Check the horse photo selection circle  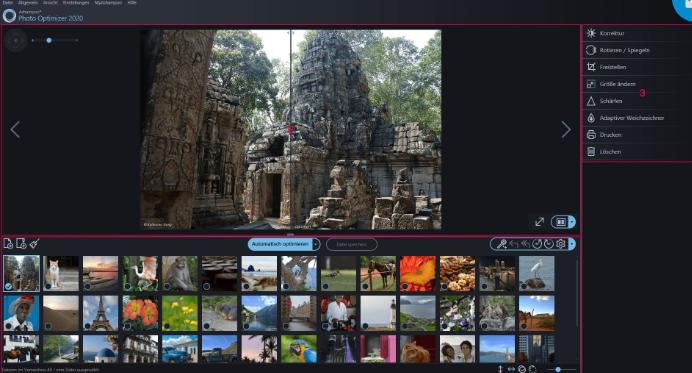tap(365, 286)
